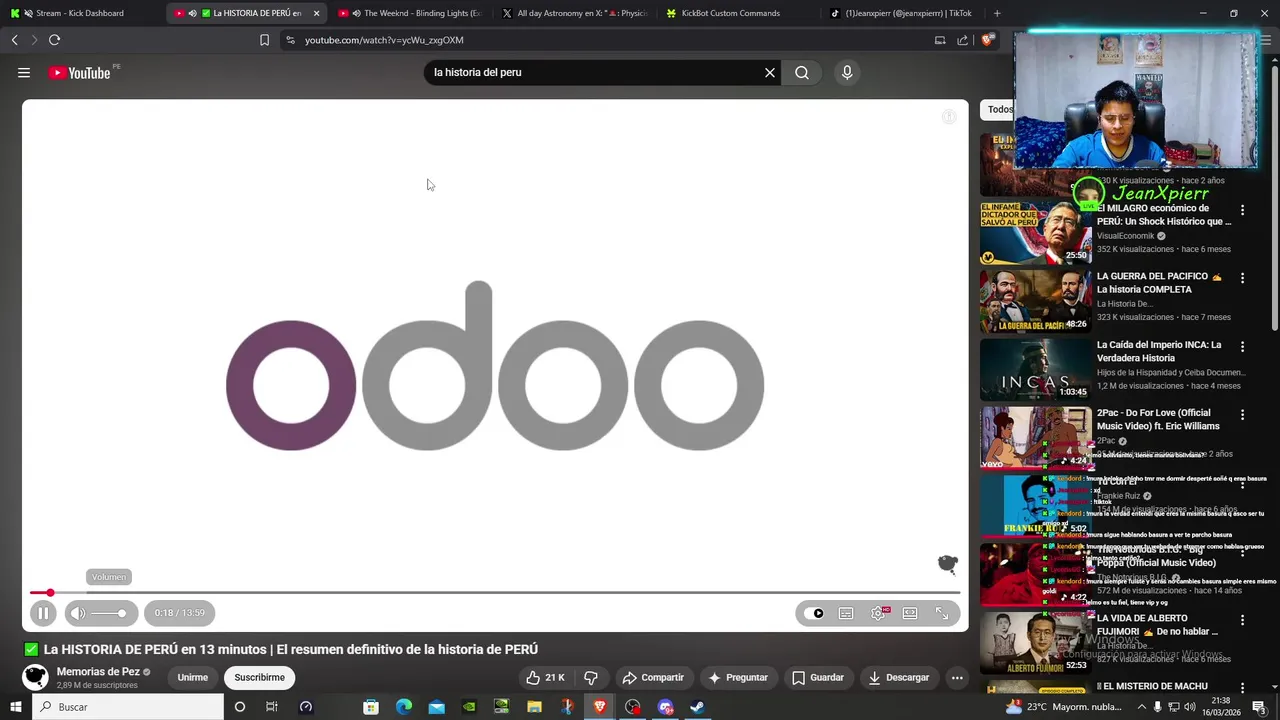The image size is (1280, 720).
Task: Start voice search with the microphone icon
Action: coord(847,72)
